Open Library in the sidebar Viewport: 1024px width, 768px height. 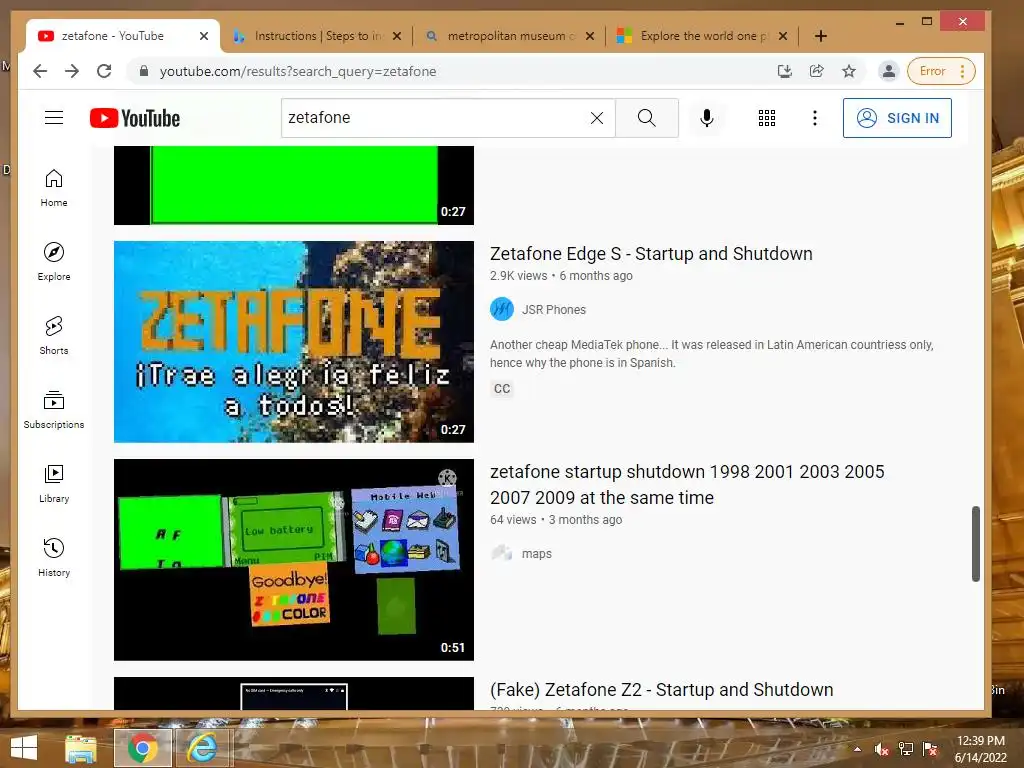(x=54, y=483)
